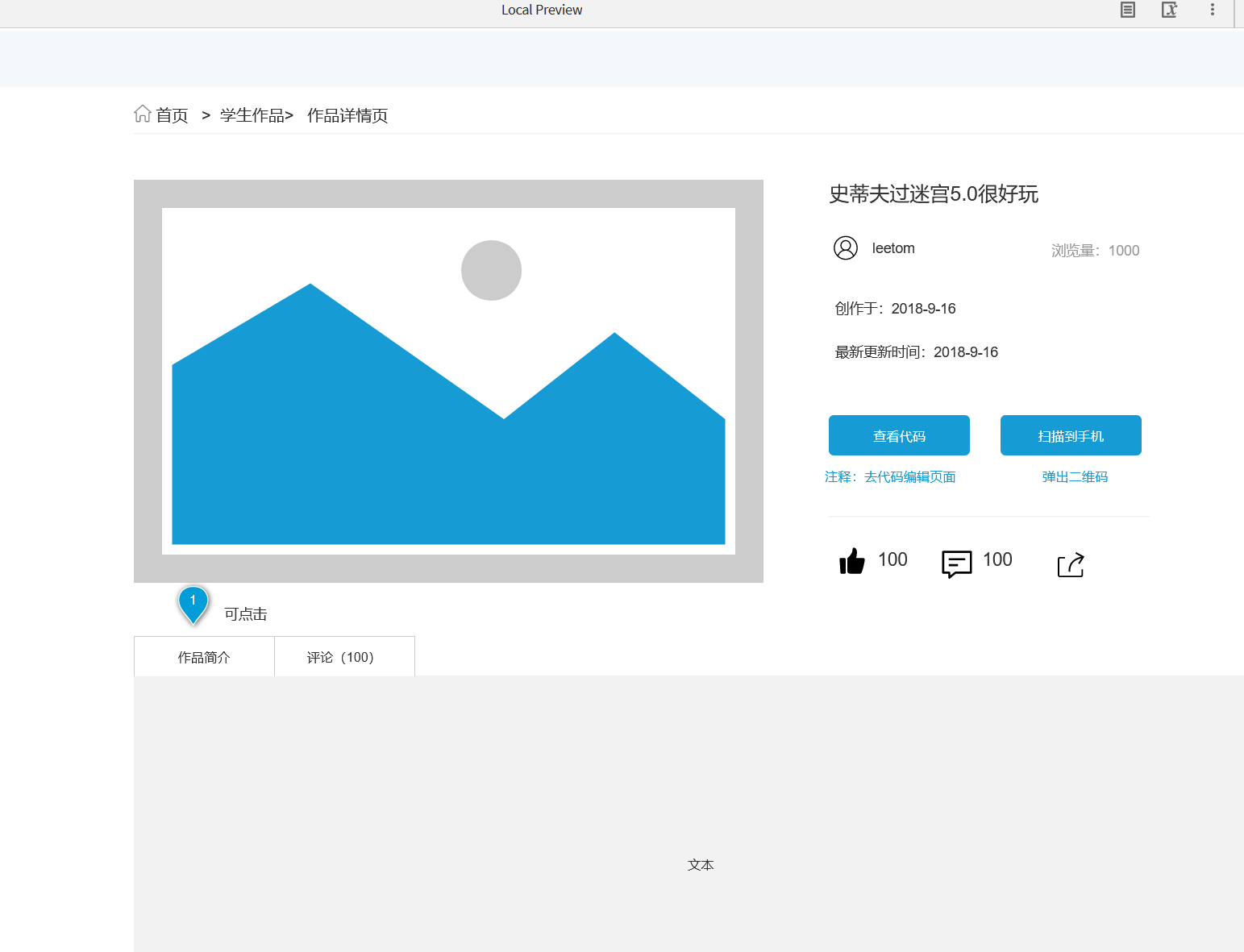The image size is (1244, 952).
Task: Click the 可点击 label
Action: tap(245, 614)
